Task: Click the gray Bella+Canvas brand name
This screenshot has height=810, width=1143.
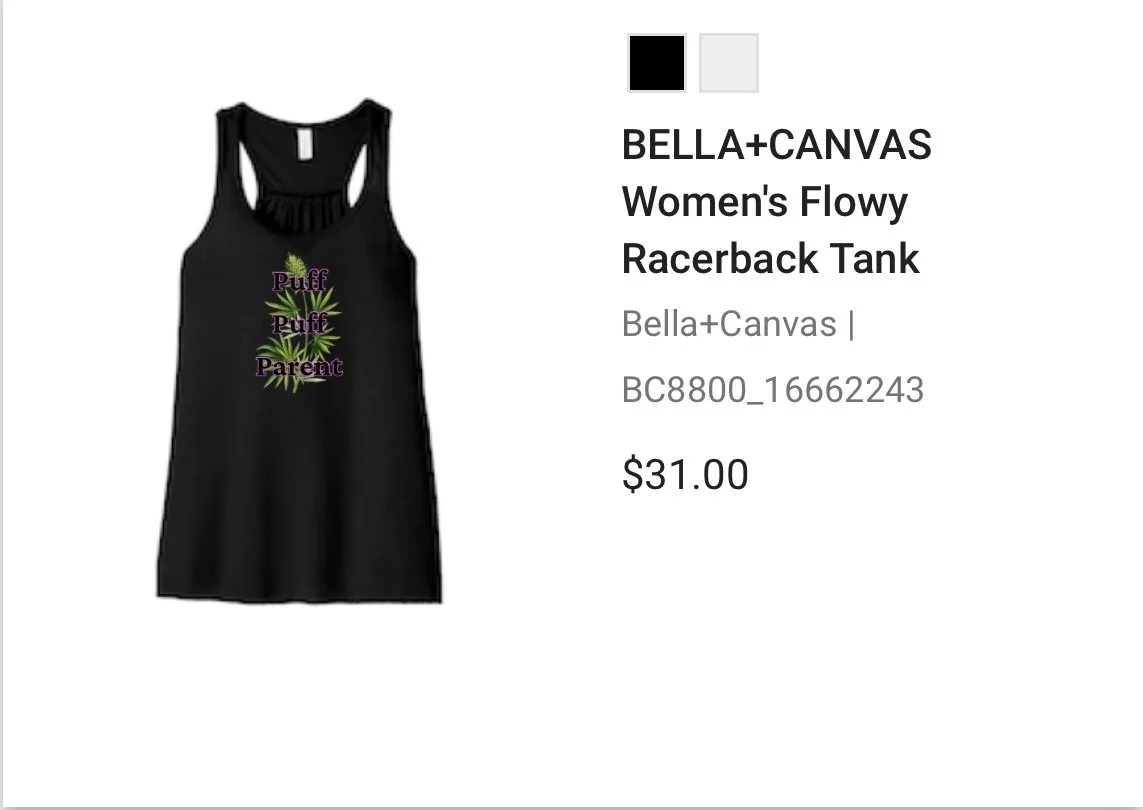Action: click(729, 324)
